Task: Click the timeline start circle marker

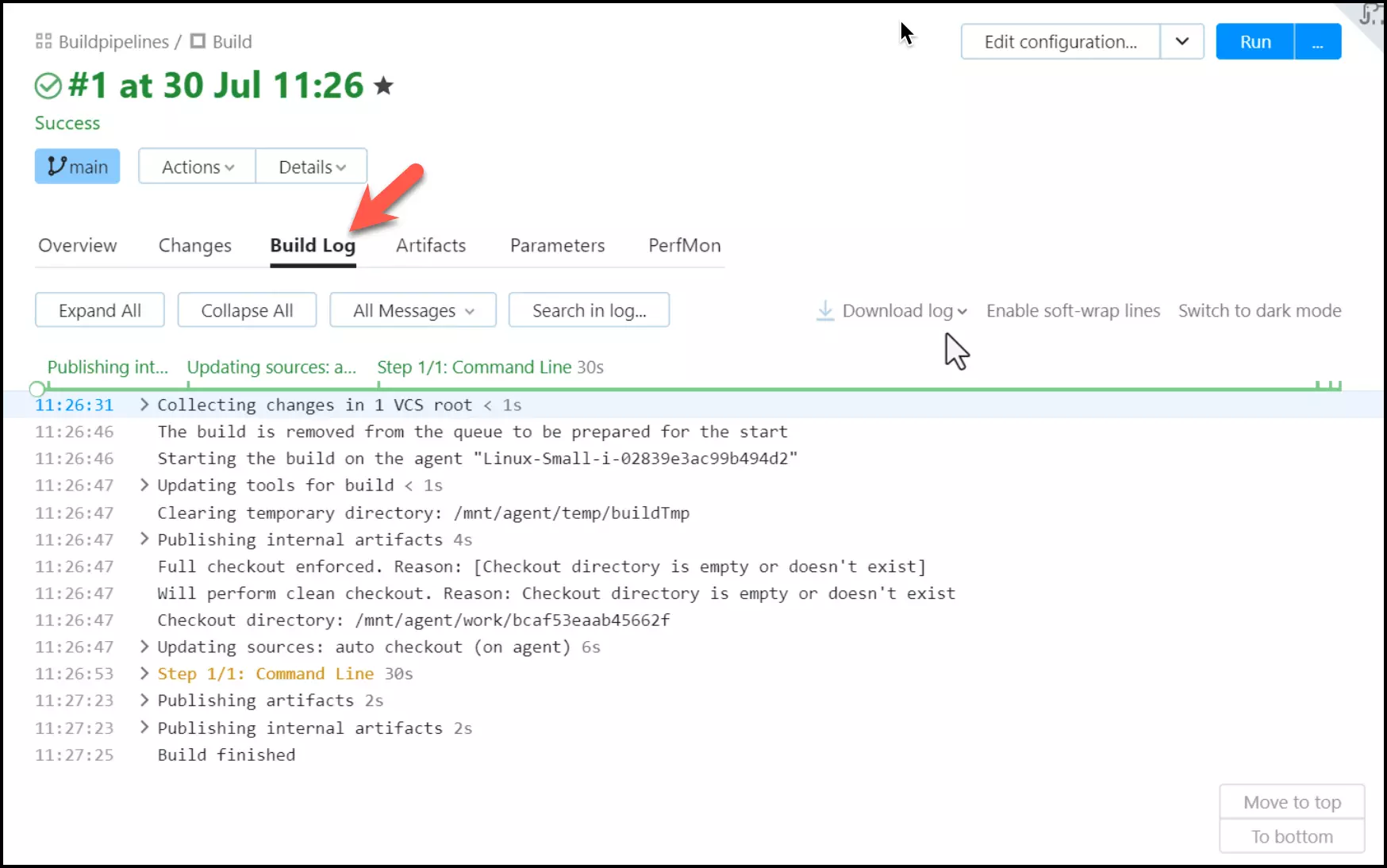Action: pyautogui.click(x=36, y=389)
